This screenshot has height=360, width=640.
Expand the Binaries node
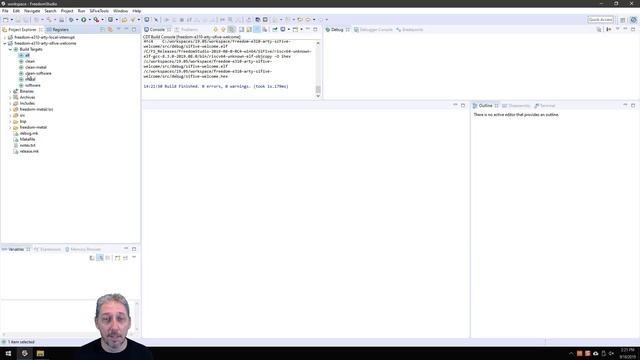10,91
